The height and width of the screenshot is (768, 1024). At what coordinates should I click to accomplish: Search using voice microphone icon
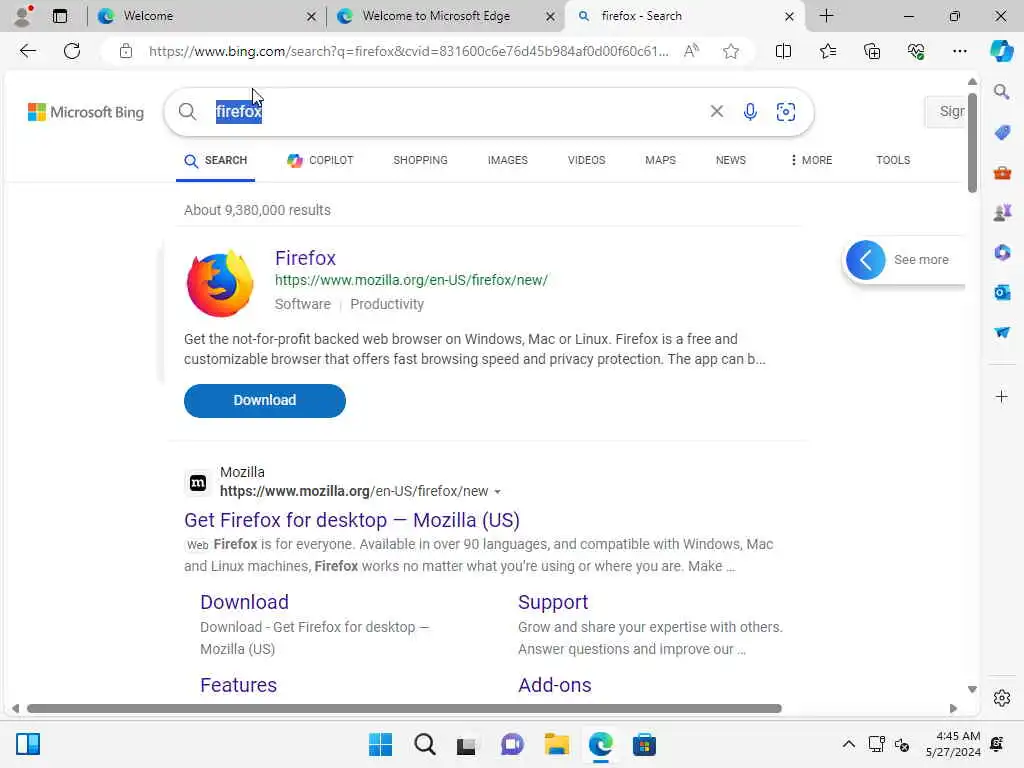(750, 112)
